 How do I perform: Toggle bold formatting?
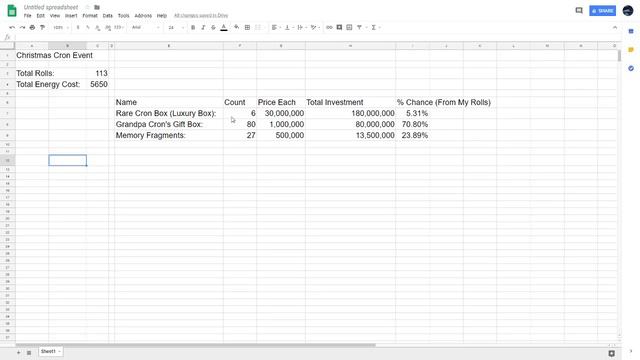(193, 27)
